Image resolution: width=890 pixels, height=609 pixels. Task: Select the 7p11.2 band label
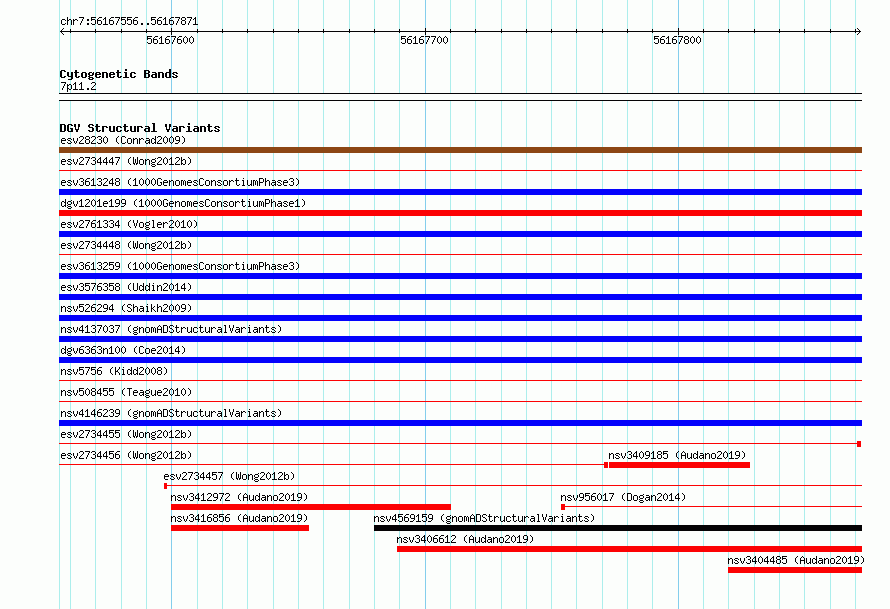point(78,86)
